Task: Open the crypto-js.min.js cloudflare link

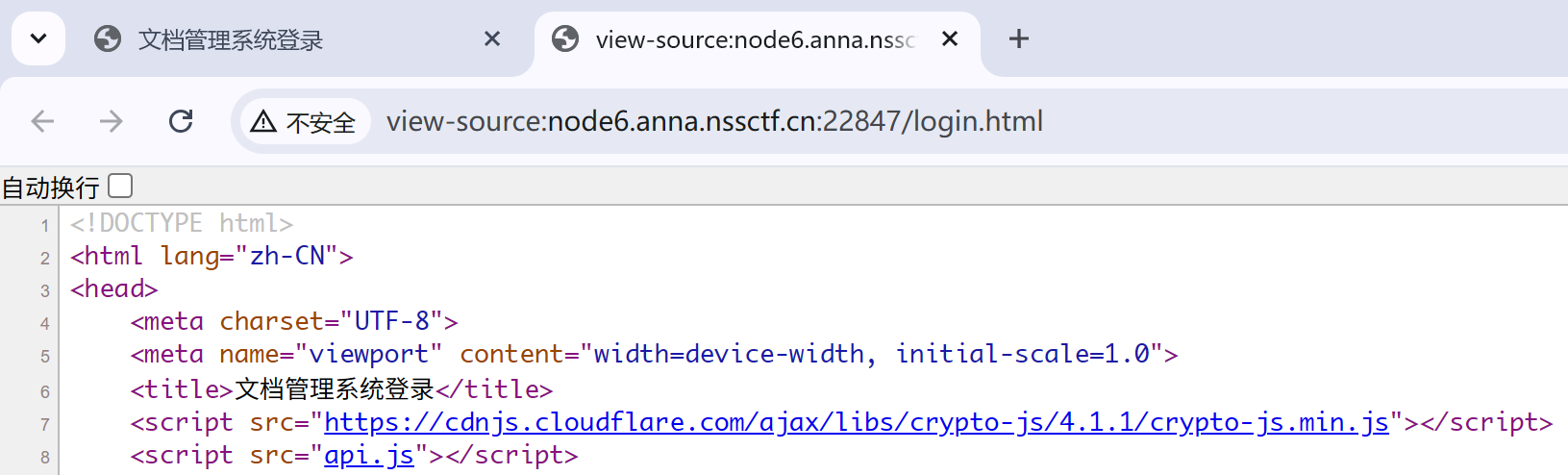Action: coord(856,422)
